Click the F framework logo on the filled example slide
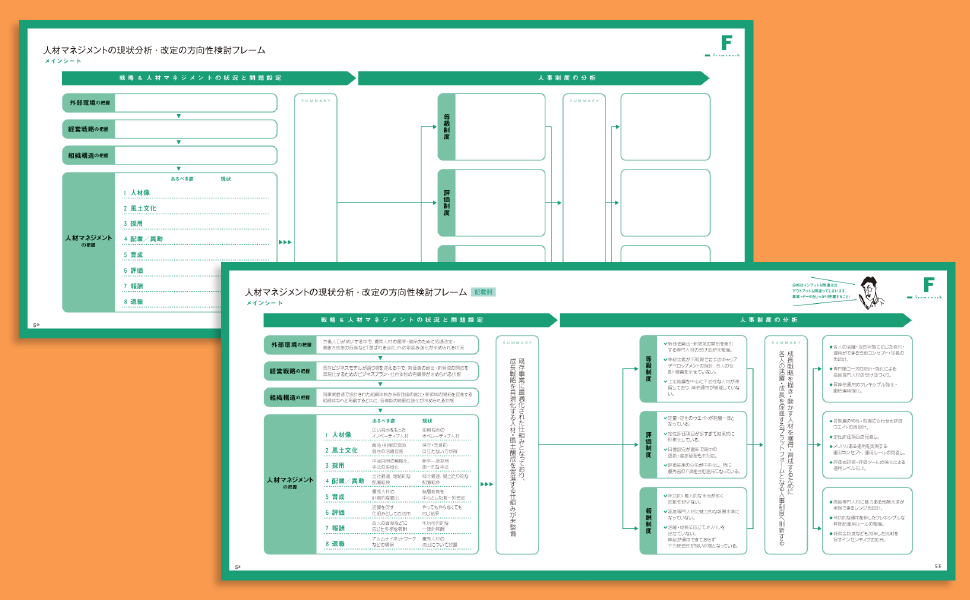970x600 pixels. [x=925, y=288]
